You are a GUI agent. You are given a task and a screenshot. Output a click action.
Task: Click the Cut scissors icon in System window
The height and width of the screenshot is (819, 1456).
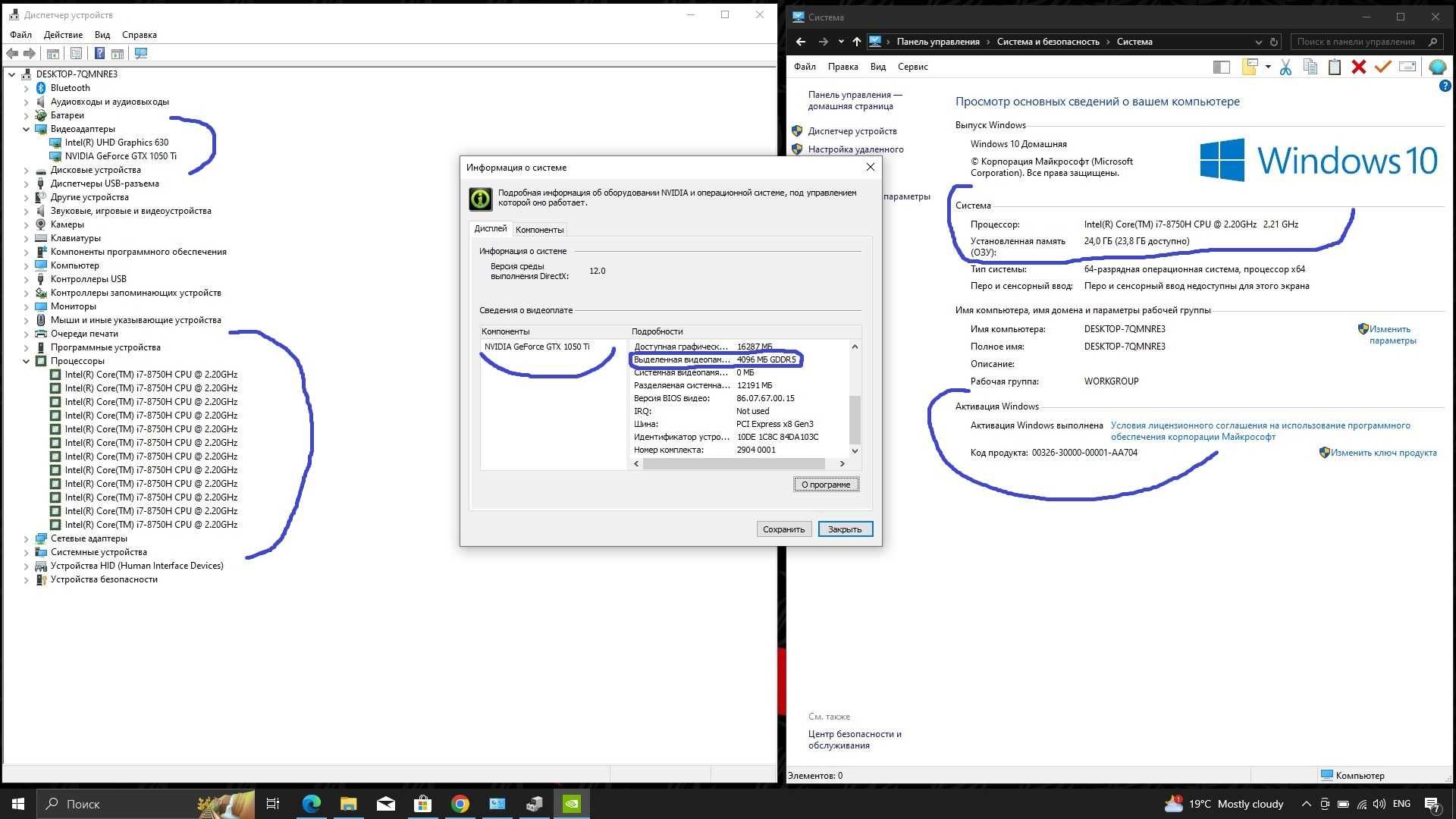pyautogui.click(x=1285, y=67)
